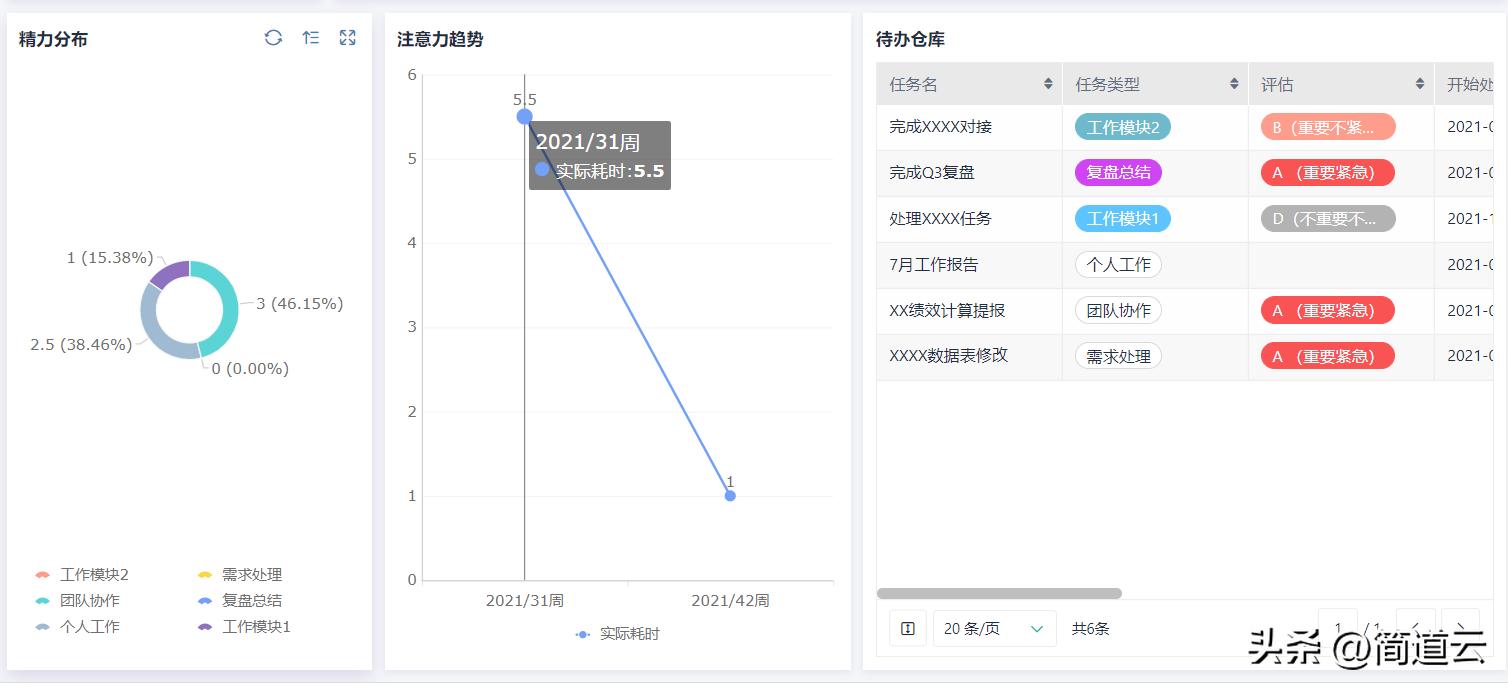
Task: Sort table by 任务类型 column arrows
Action: pyautogui.click(x=1234, y=85)
